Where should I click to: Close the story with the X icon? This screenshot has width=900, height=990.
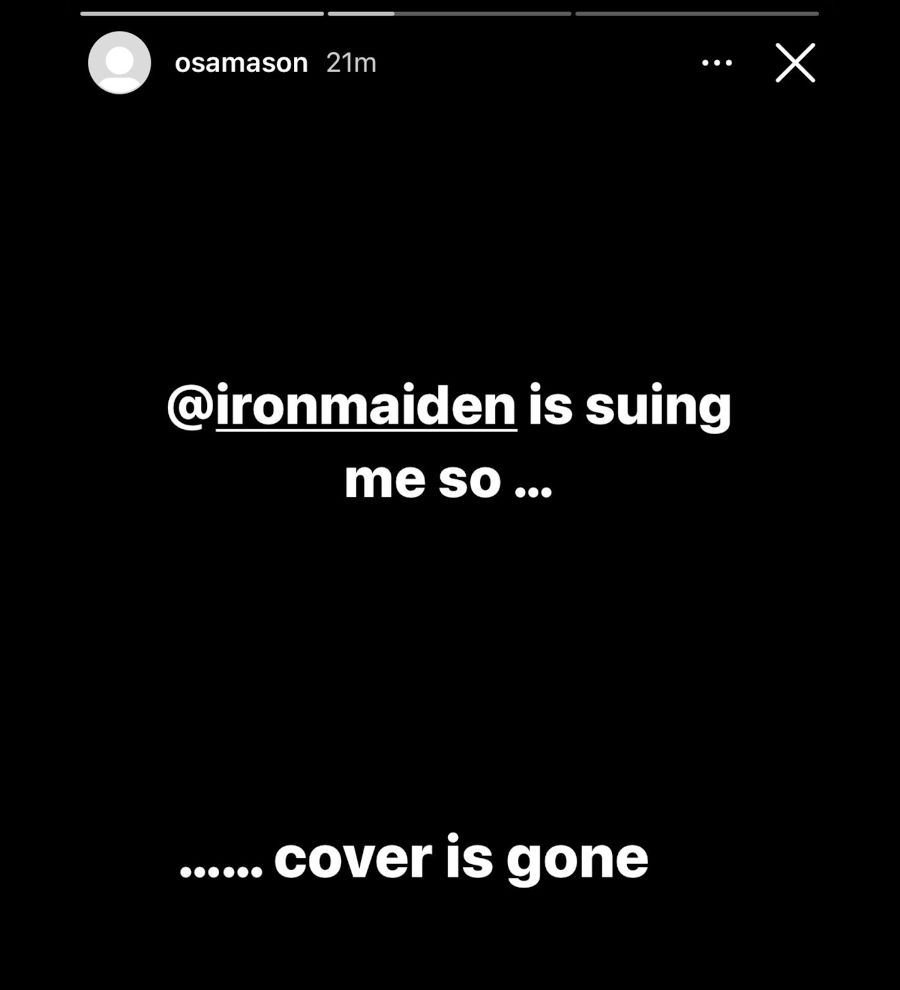(x=795, y=63)
